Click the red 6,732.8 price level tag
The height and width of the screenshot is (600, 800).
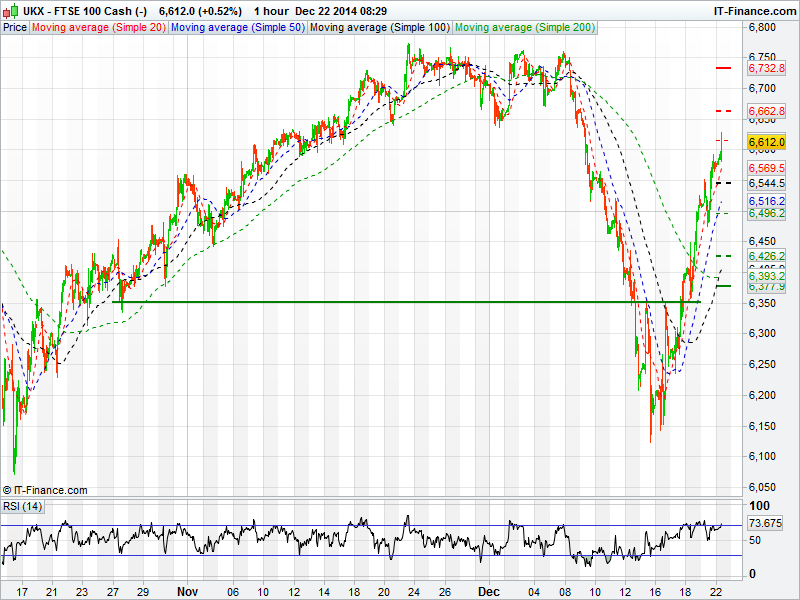tap(766, 68)
